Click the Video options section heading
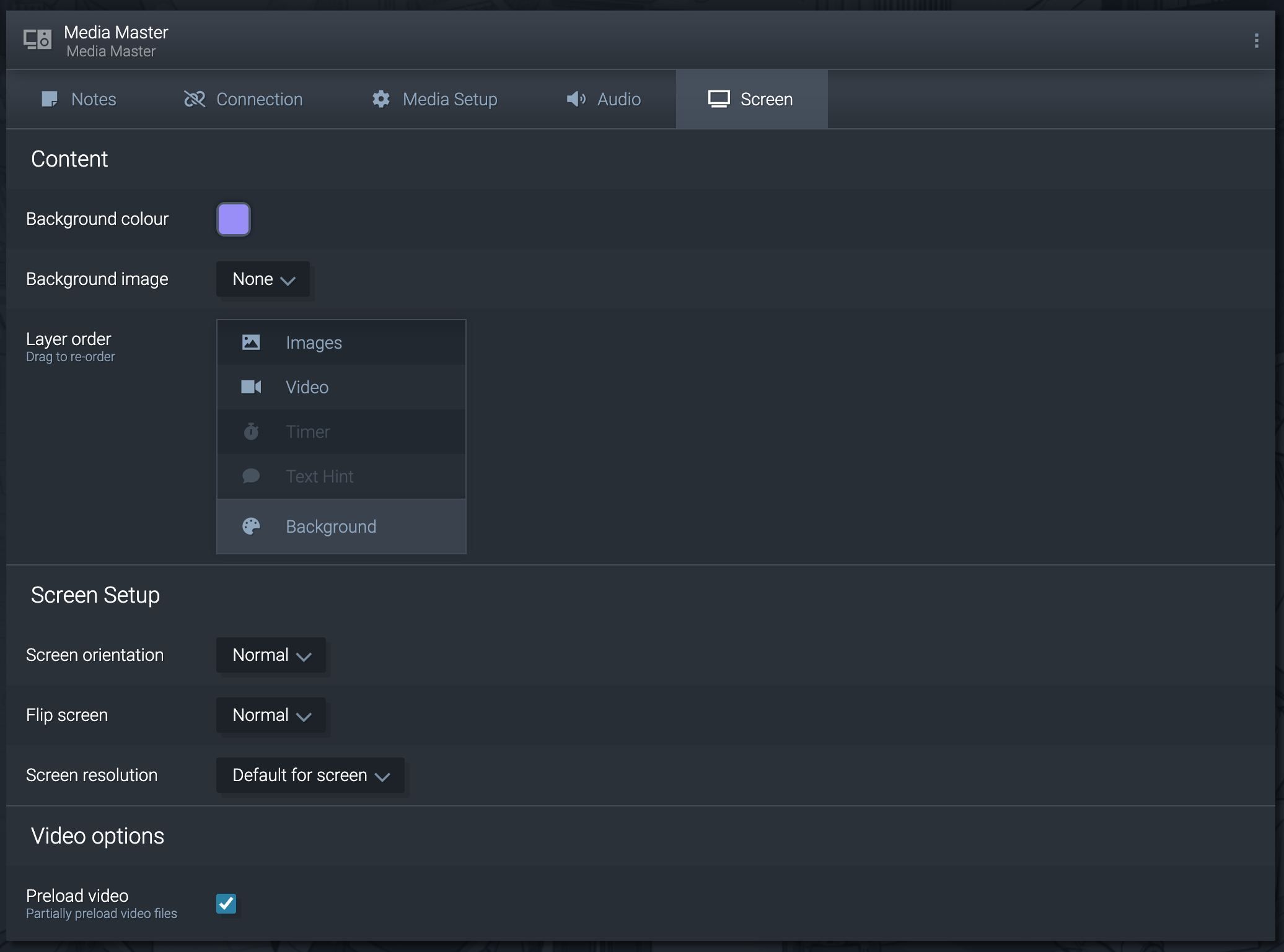Screen dimensions: 1284x952 [x=97, y=836]
